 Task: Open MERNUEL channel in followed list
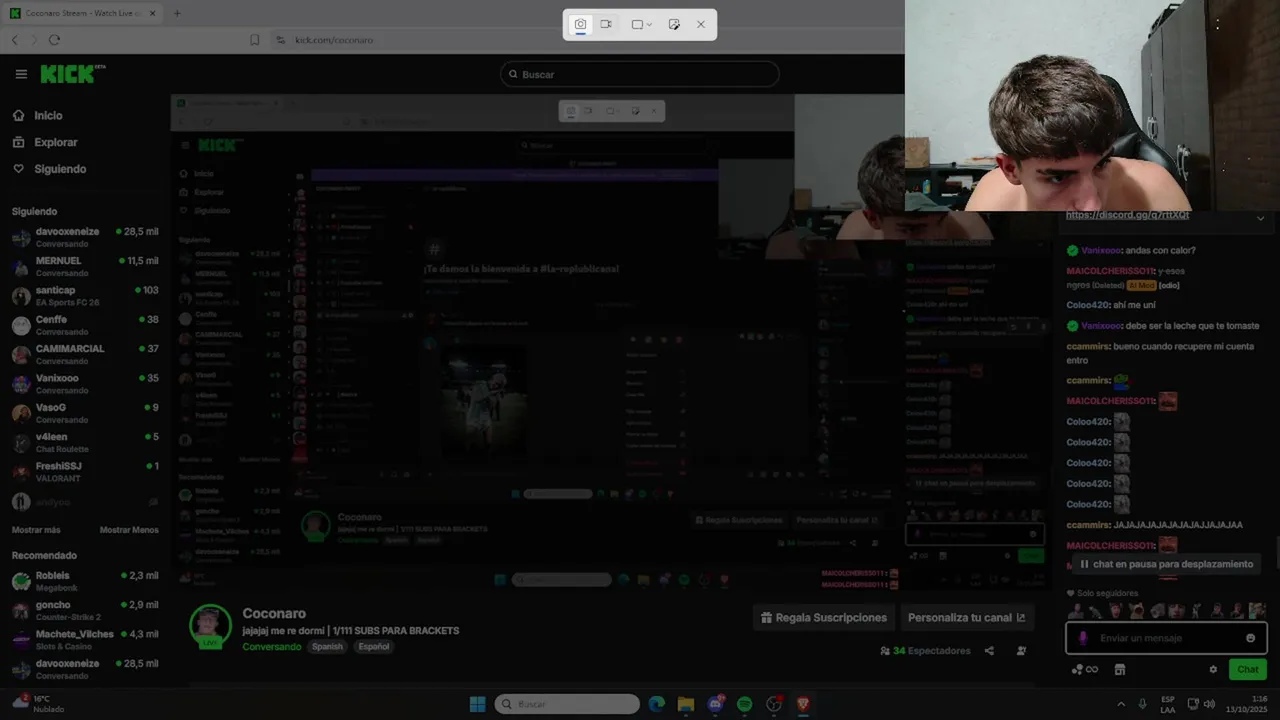click(84, 266)
